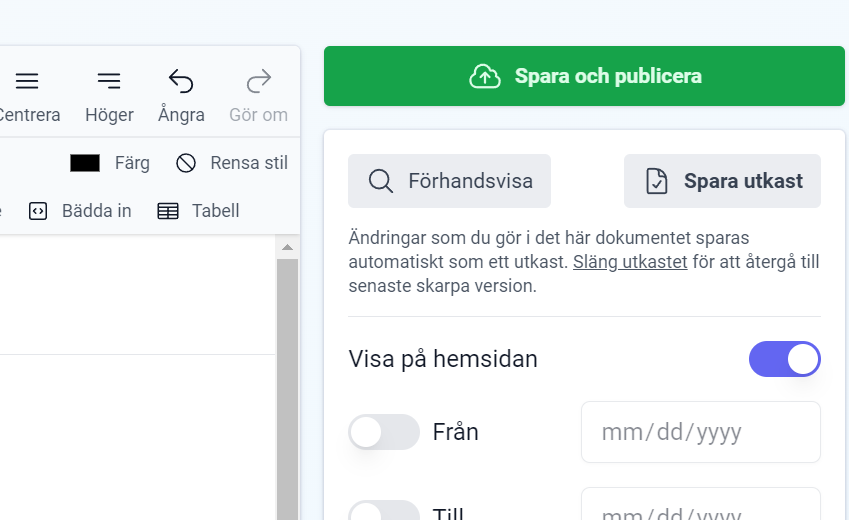The height and width of the screenshot is (520, 849).
Task: Click the document check icon in Spara utkast
Action: 656,181
